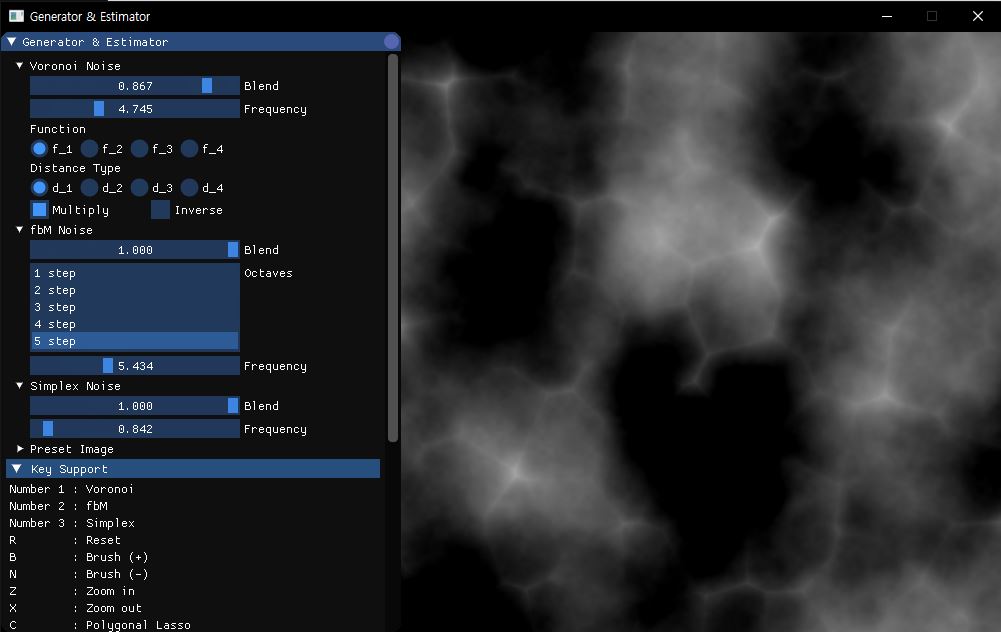Click the 'C : Polygonal Lasso' key hint
Image resolution: width=1001 pixels, height=632 pixels.
click(100, 625)
